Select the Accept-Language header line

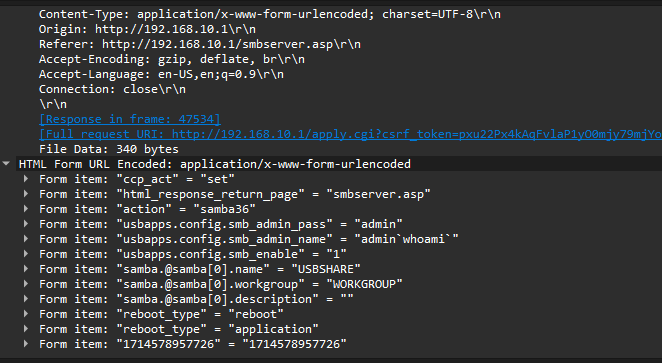pyautogui.click(x=161, y=74)
